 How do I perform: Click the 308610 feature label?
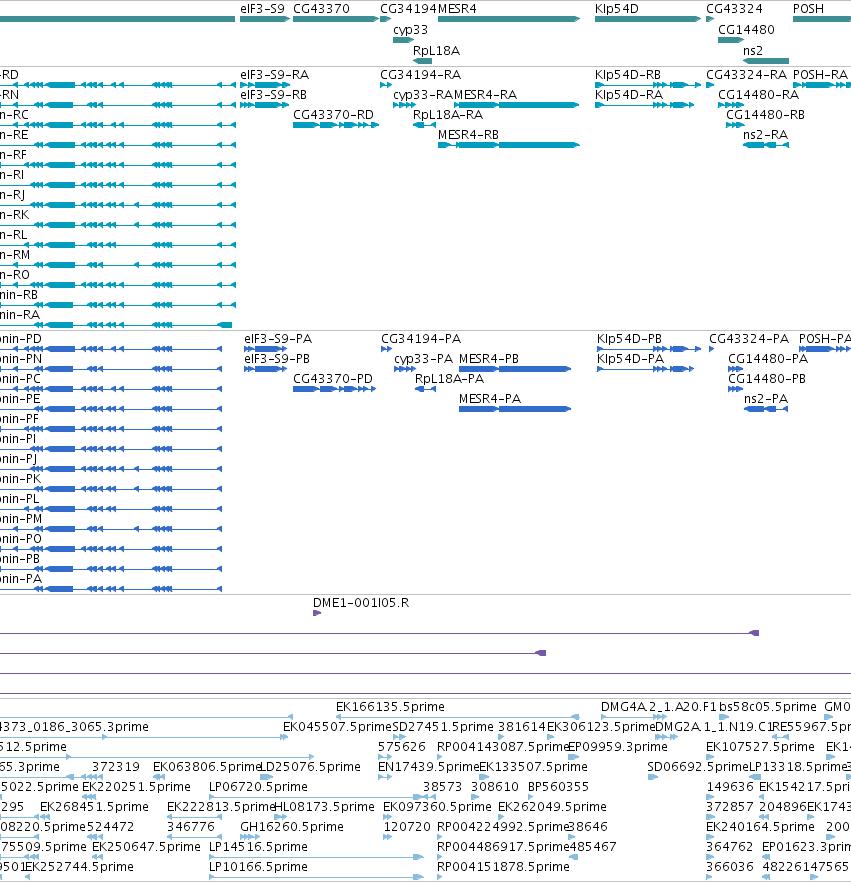(x=495, y=787)
